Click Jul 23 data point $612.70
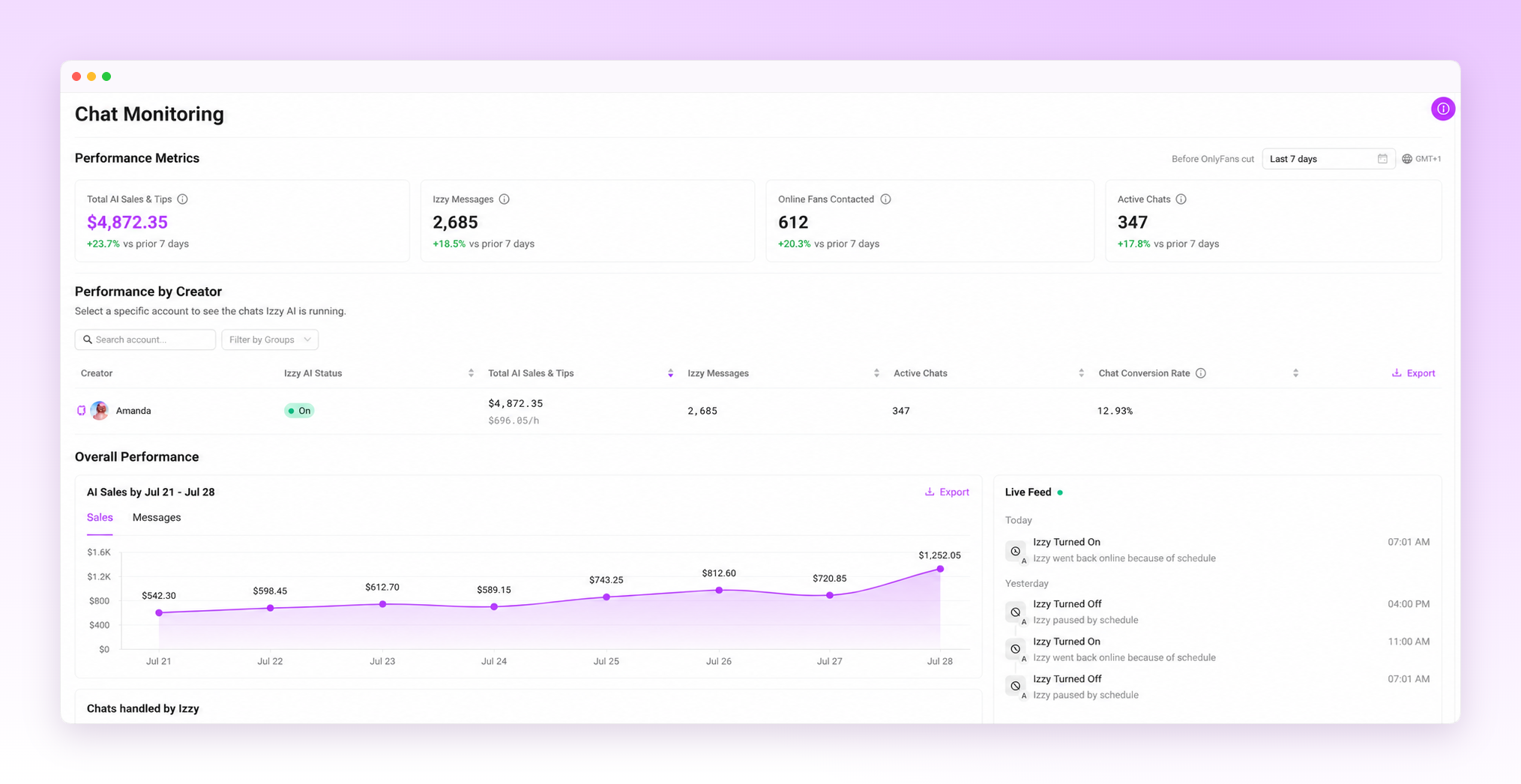The image size is (1521, 784). [x=383, y=604]
